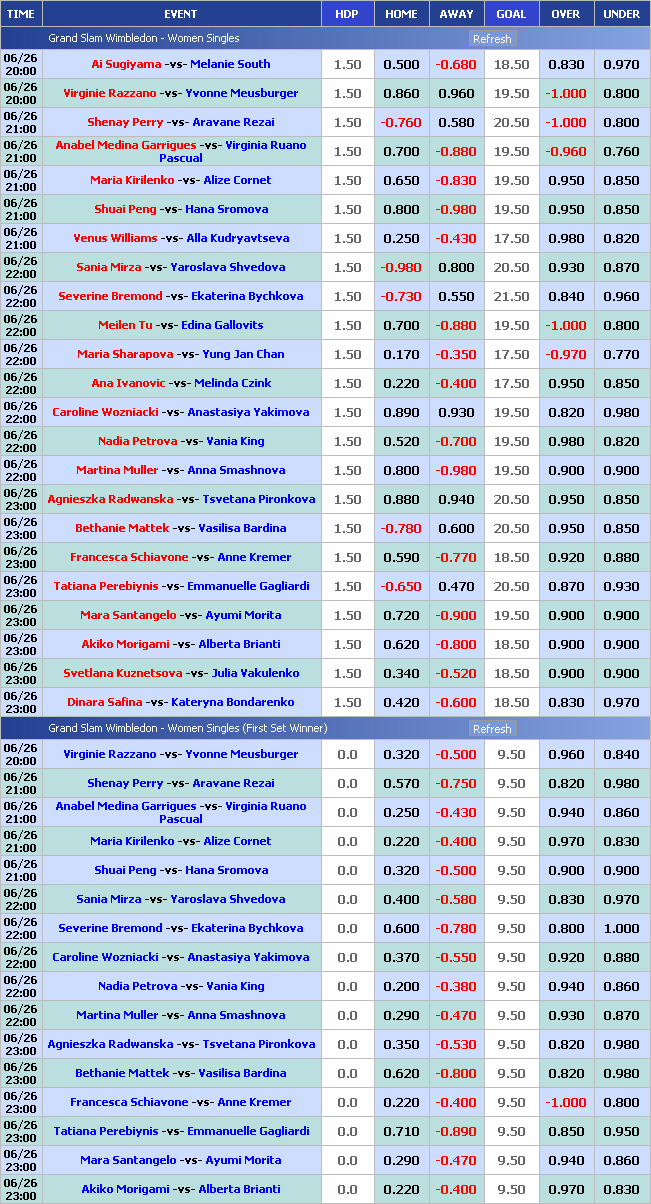
Task: Click the Yung Jan Chan link
Action: pyautogui.click(x=243, y=354)
